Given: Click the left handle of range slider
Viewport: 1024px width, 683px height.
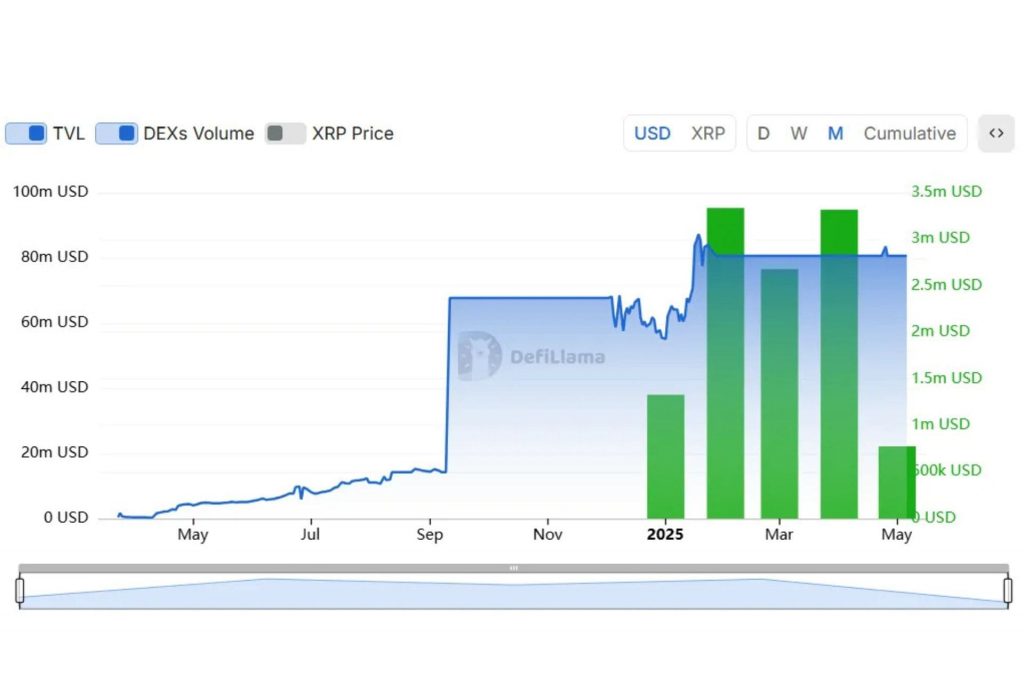Looking at the screenshot, I should coord(19,590).
